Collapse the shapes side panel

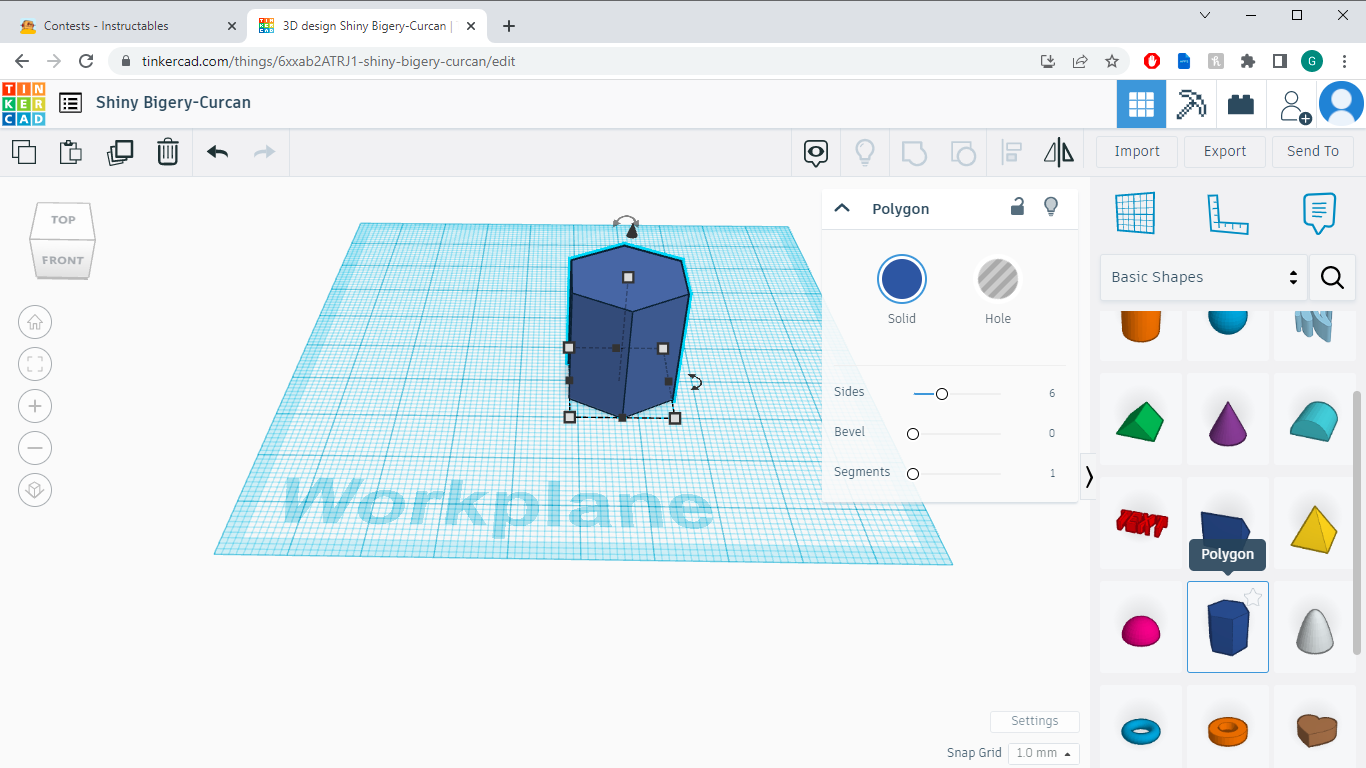tap(1089, 477)
